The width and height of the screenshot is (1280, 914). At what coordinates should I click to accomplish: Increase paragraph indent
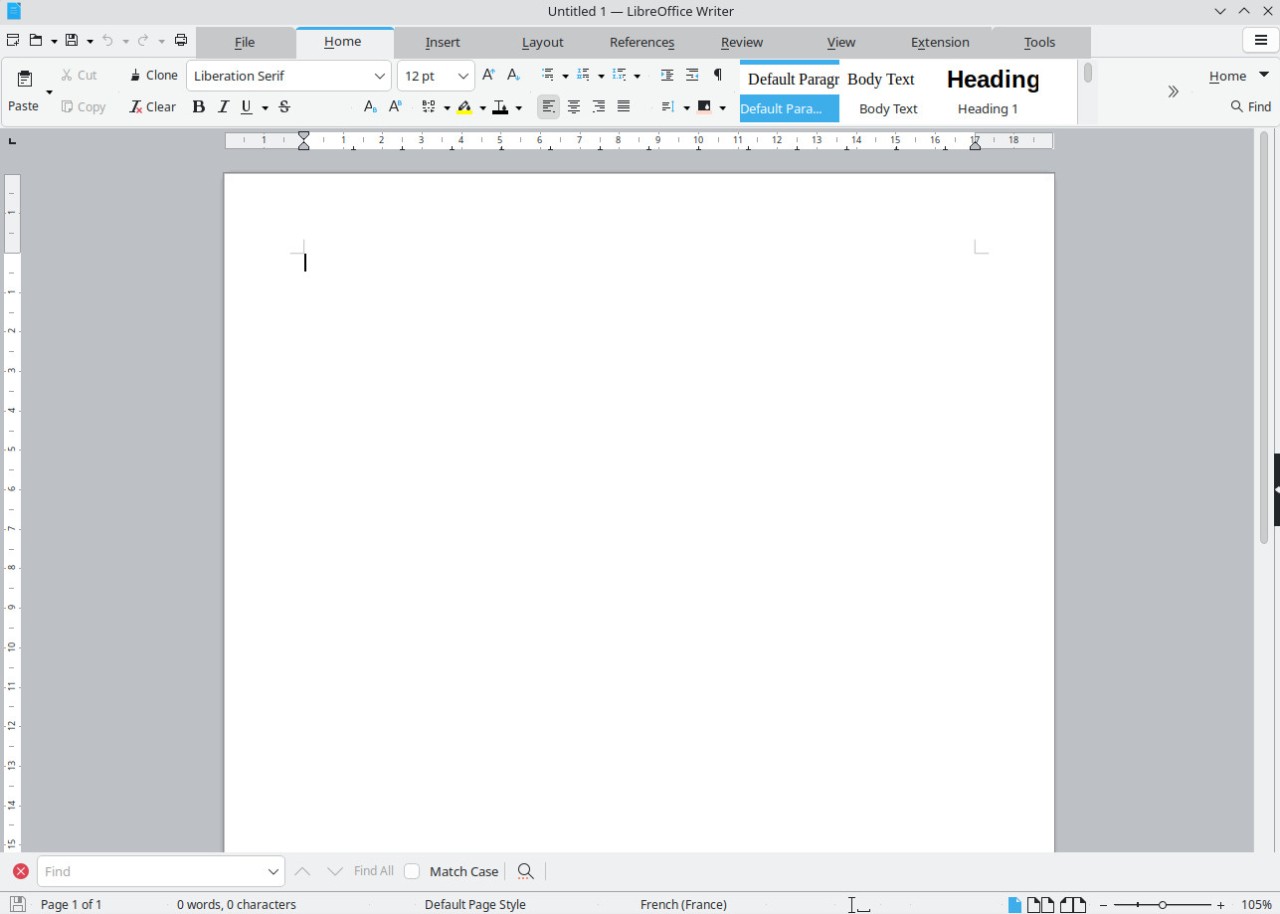point(667,74)
